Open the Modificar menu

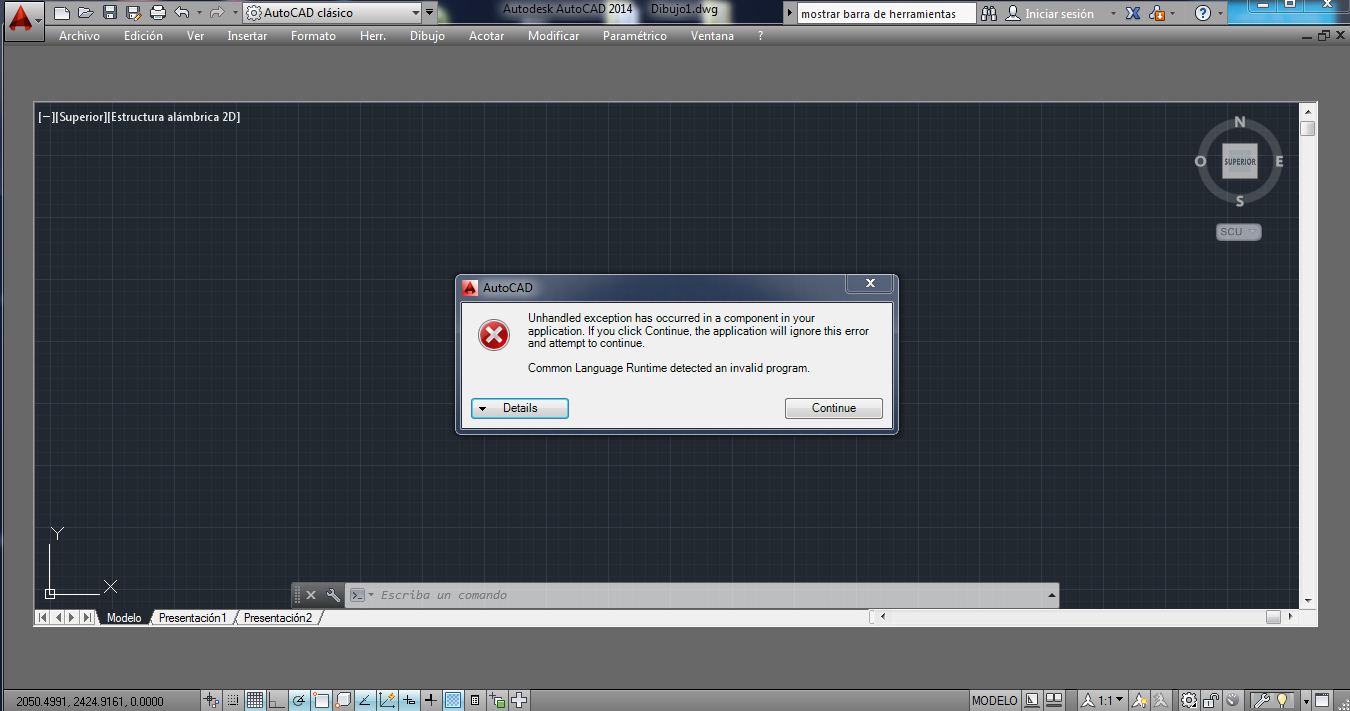553,36
